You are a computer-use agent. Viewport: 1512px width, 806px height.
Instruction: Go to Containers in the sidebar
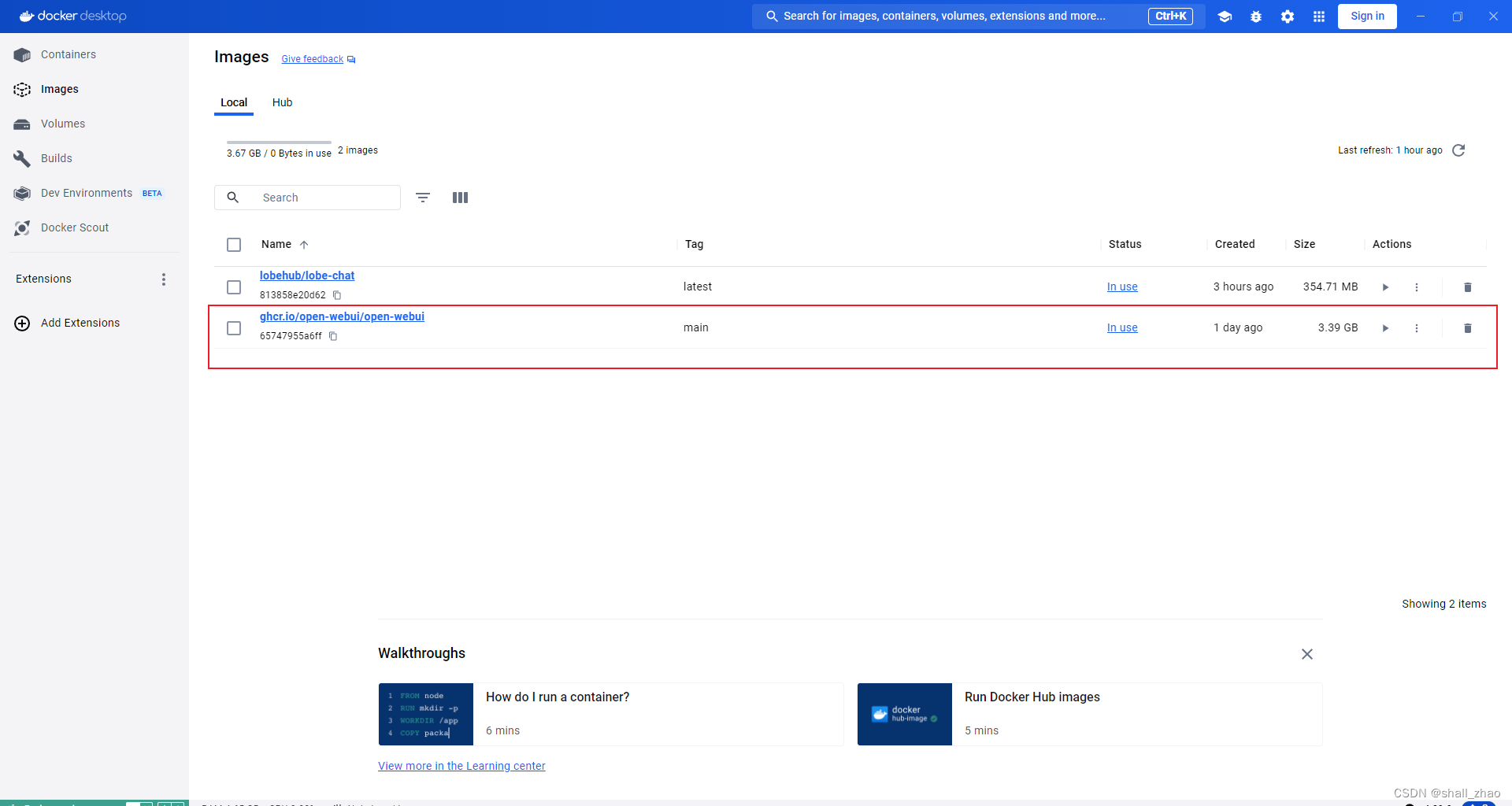(69, 54)
